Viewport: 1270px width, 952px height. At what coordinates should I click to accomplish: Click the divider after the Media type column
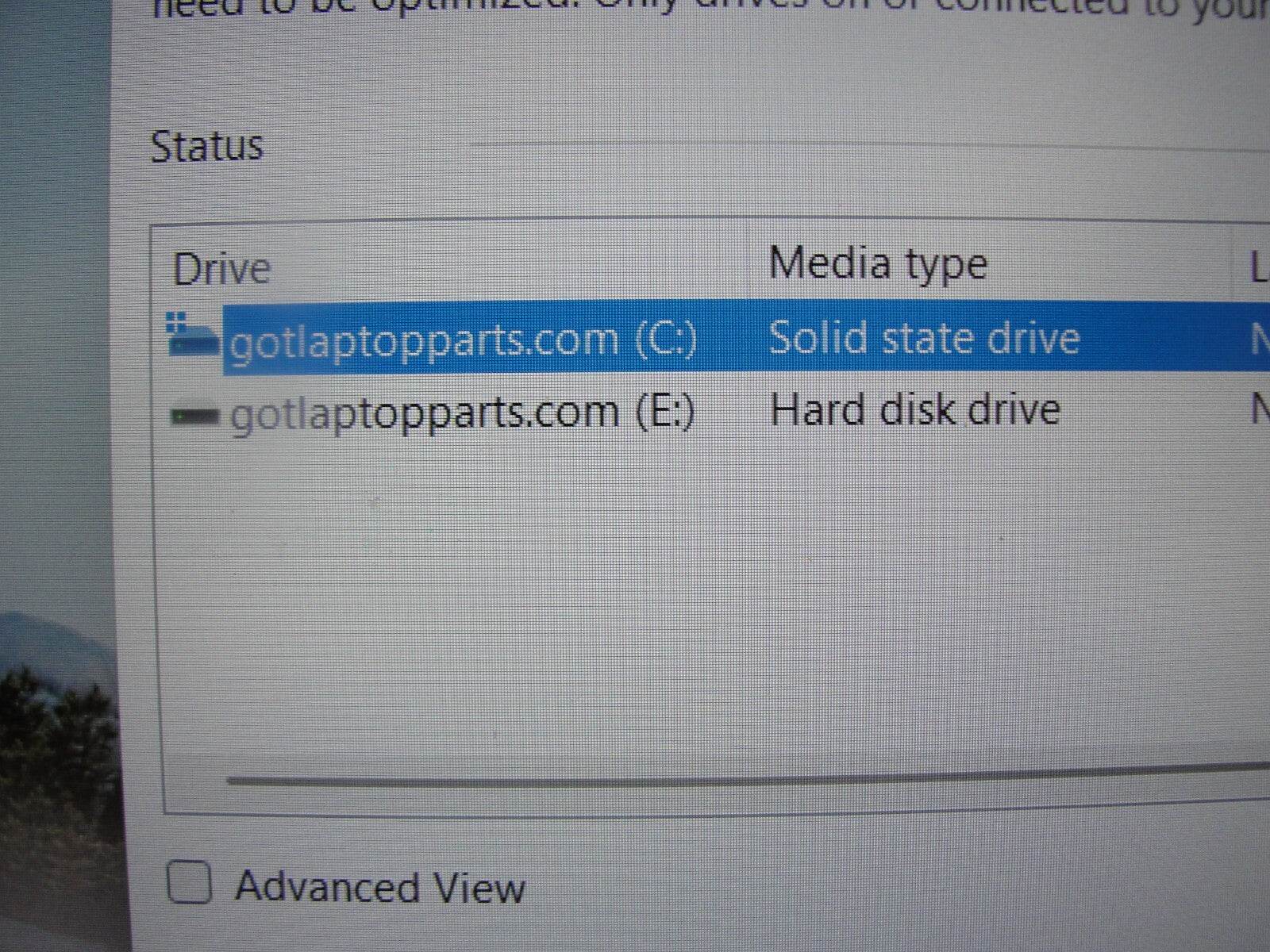click(1233, 263)
